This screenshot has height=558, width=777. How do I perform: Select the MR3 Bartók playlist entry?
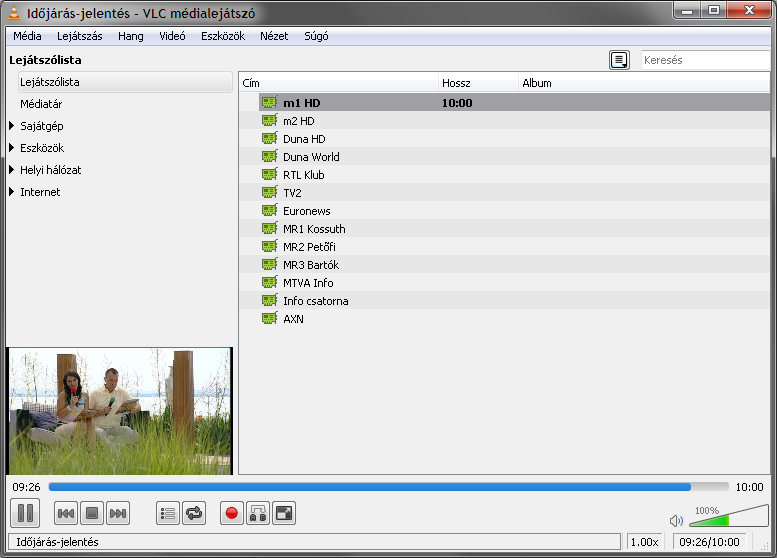click(x=504, y=265)
